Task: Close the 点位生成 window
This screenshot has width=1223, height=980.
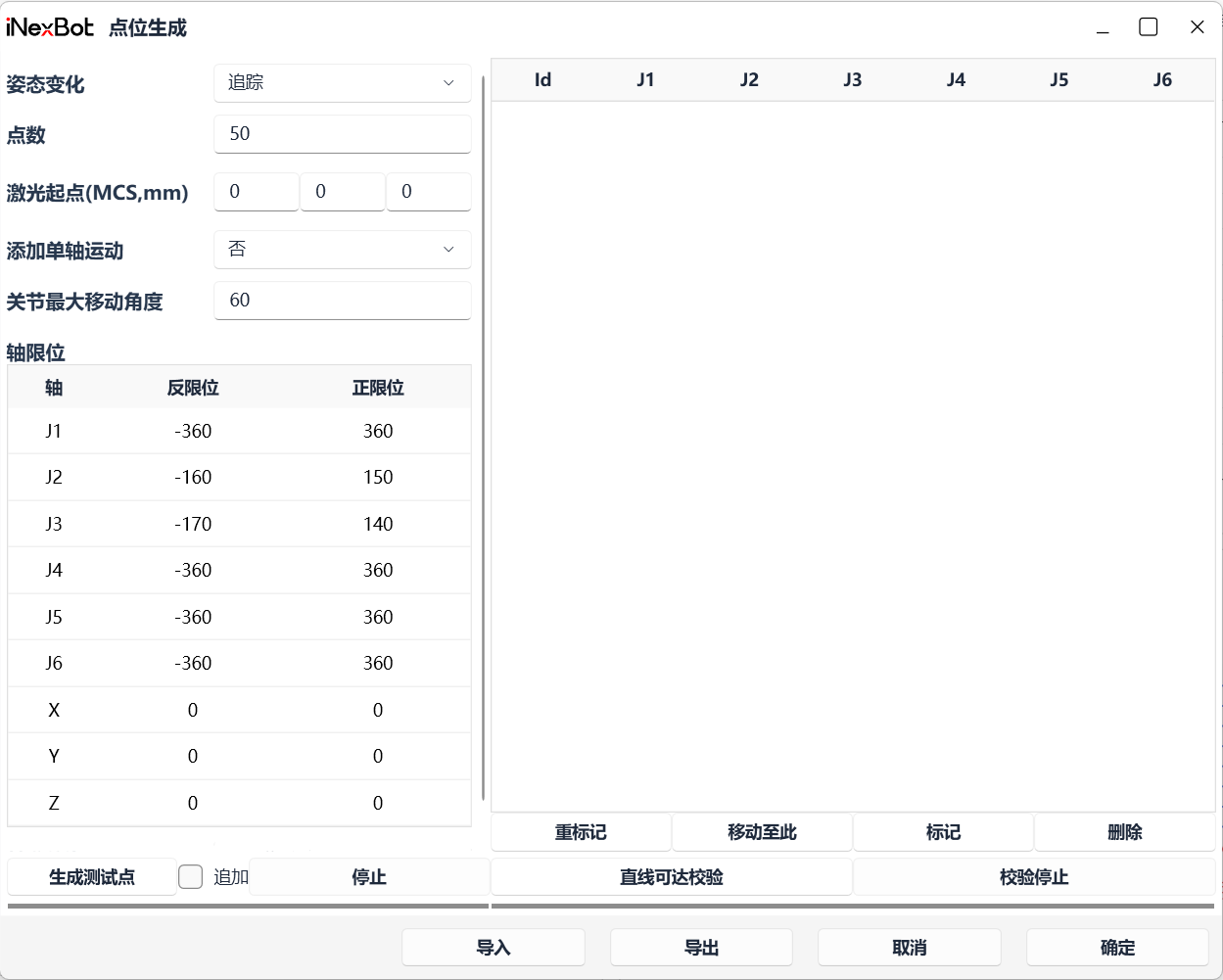Action: tap(1197, 27)
